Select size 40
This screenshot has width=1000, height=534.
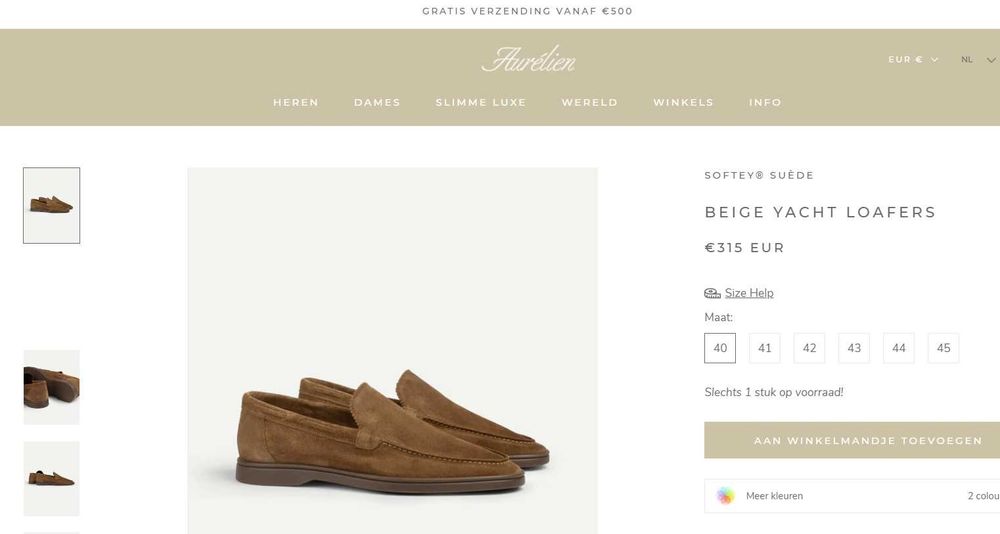720,348
